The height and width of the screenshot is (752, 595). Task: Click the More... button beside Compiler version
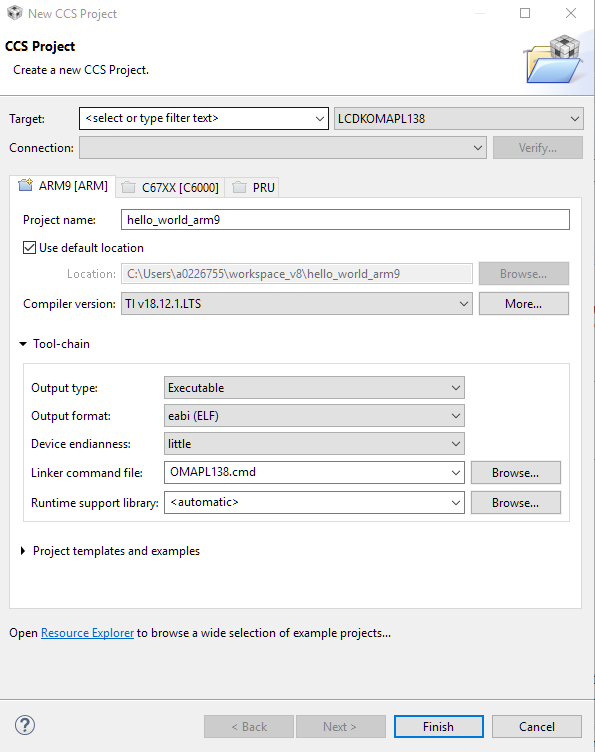click(524, 304)
